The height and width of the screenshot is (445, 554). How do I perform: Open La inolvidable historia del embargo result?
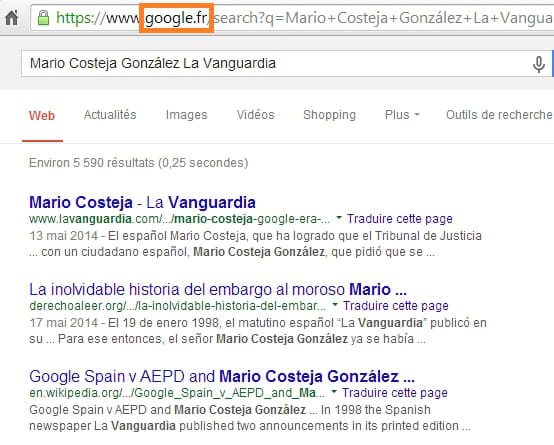click(x=218, y=289)
